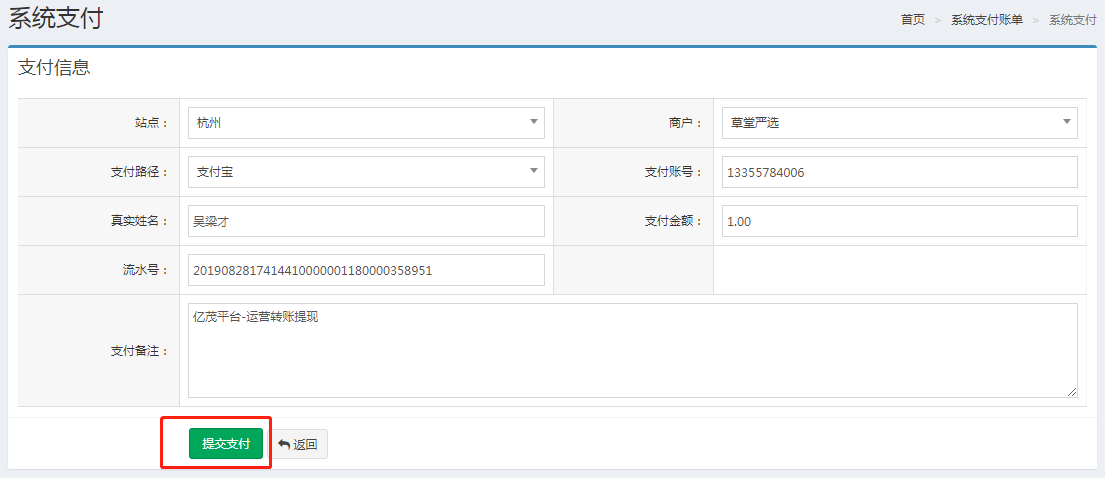Image resolution: width=1105 pixels, height=478 pixels.
Task: Open the 支付路径 dropdown showing 支付宝
Action: pyautogui.click(x=366, y=172)
